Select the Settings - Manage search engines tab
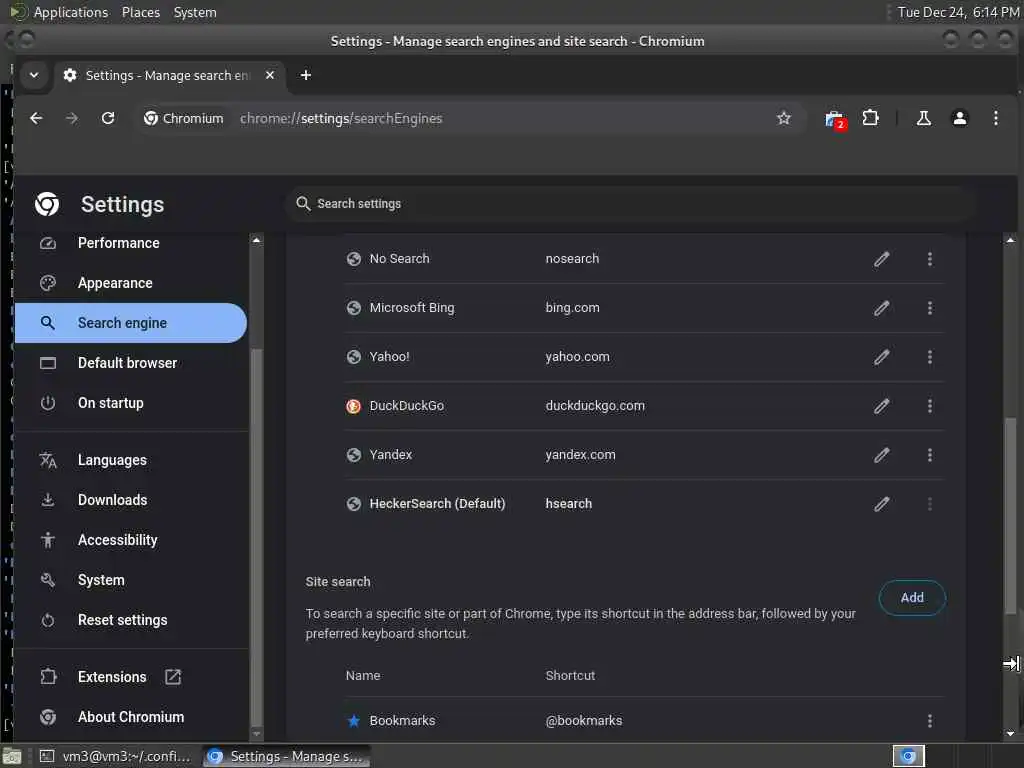This screenshot has height=768, width=1024. click(x=167, y=75)
